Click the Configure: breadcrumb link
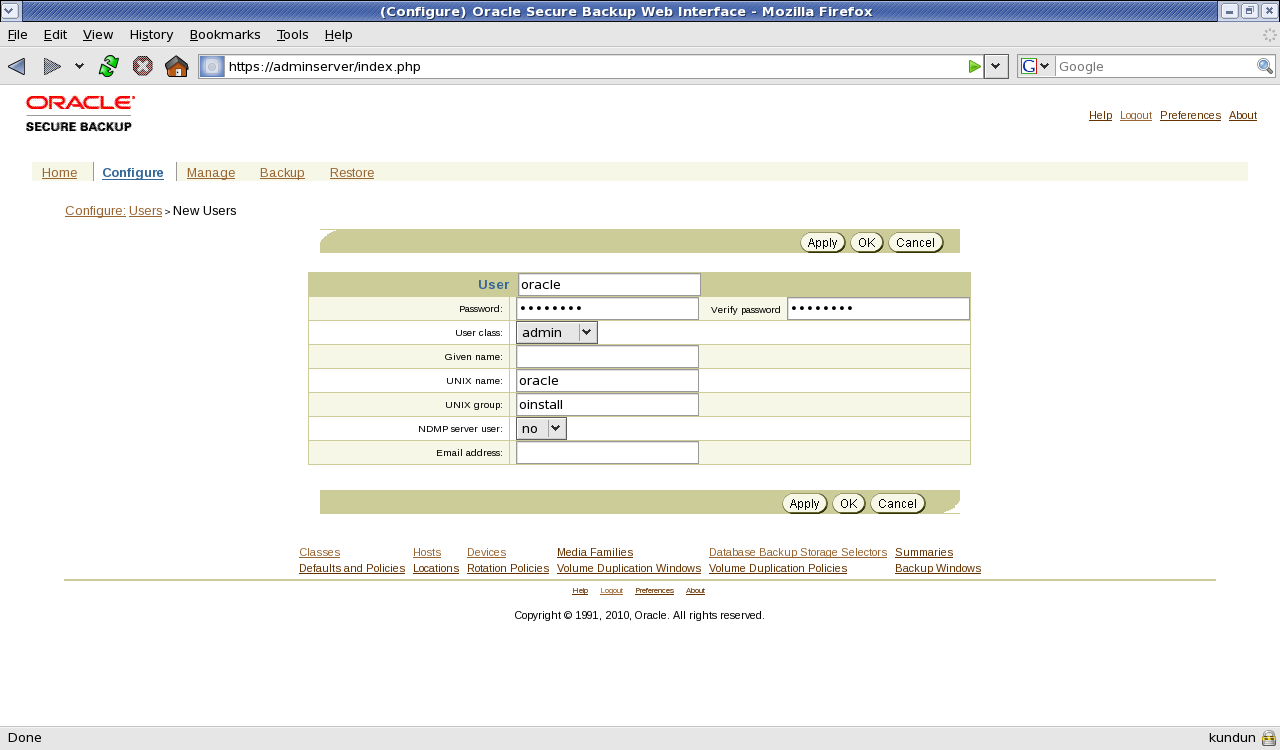 point(95,211)
